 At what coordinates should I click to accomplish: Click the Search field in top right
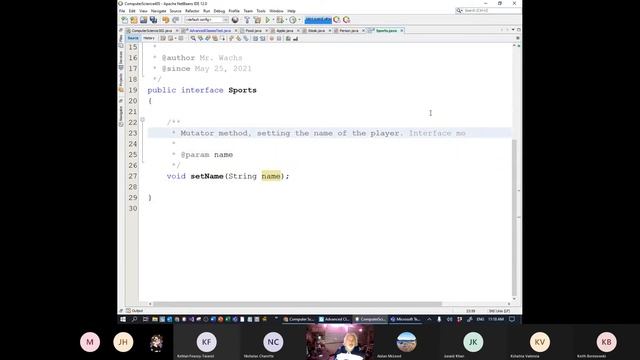point(488,10)
